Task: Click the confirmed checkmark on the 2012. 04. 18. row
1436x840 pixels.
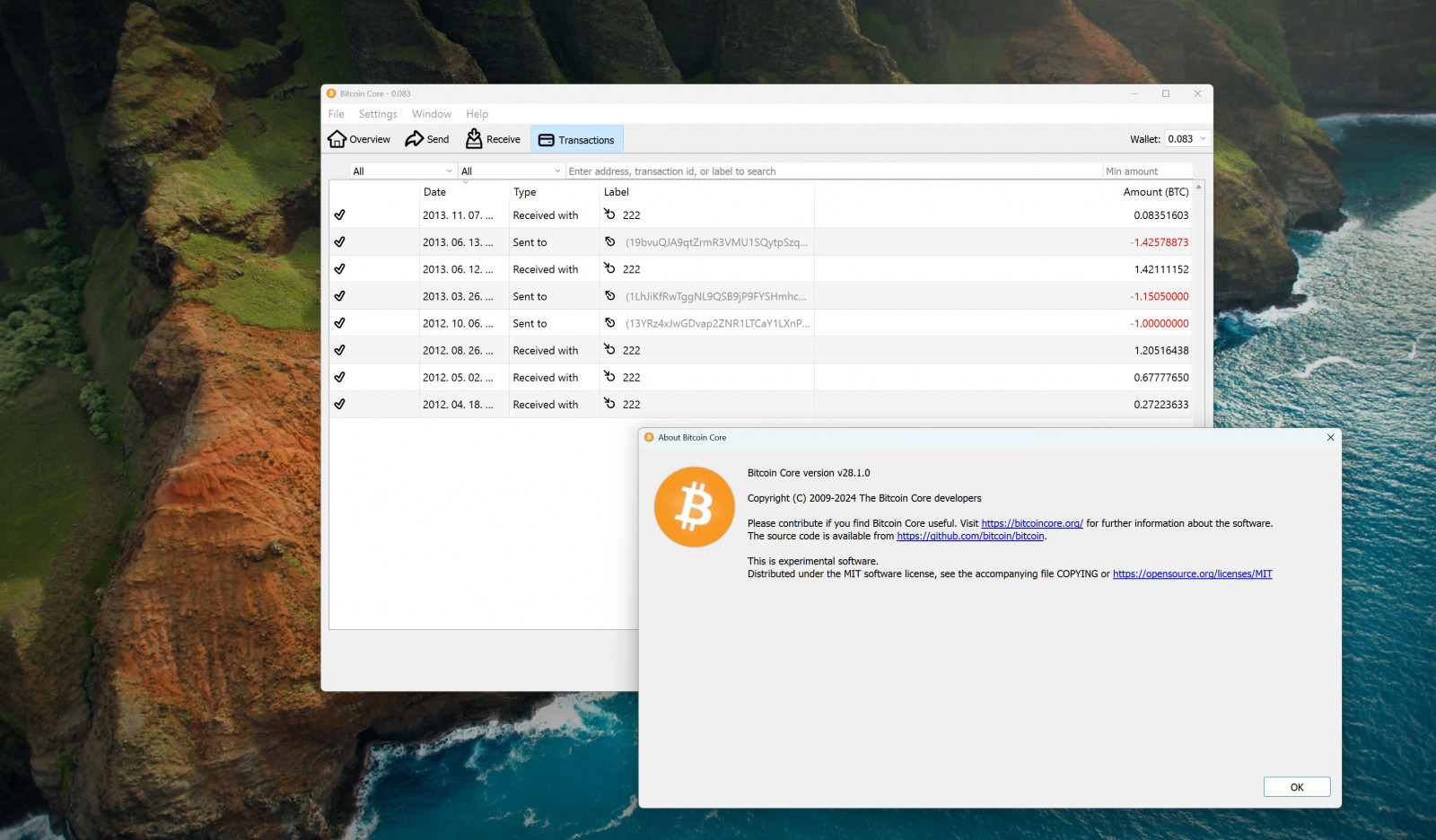Action: tap(340, 405)
